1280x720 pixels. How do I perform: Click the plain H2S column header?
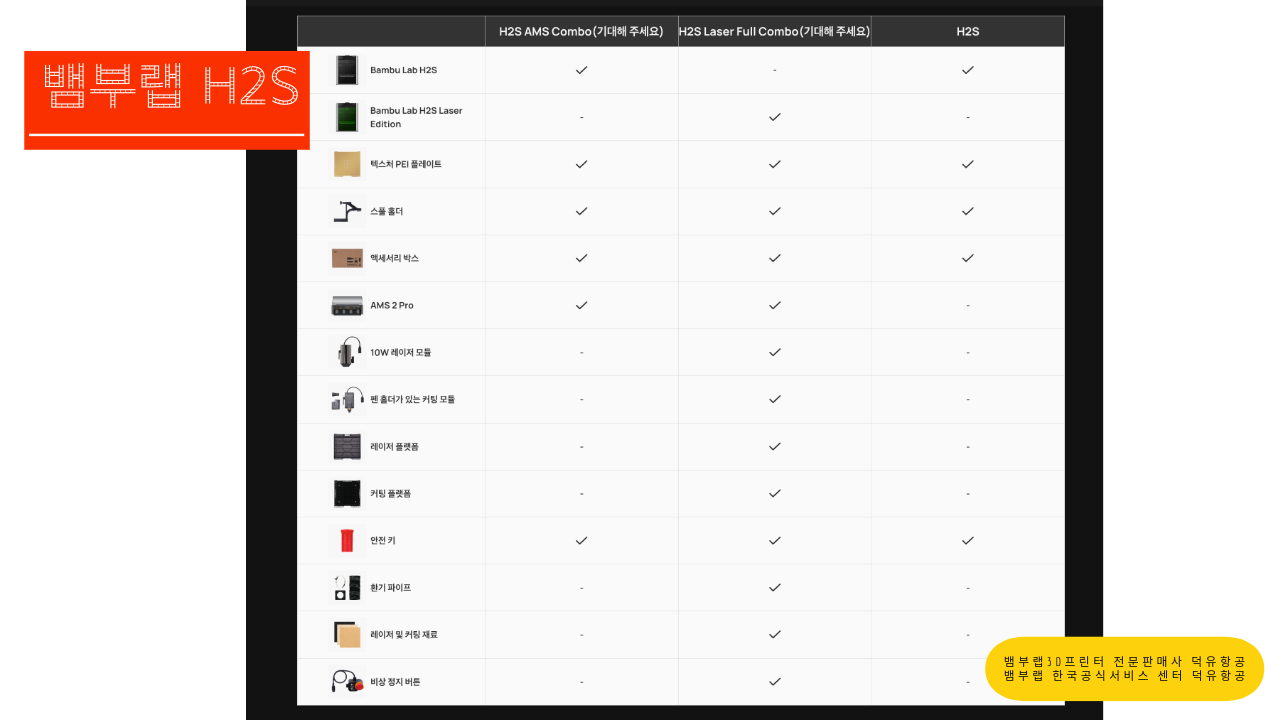point(967,31)
